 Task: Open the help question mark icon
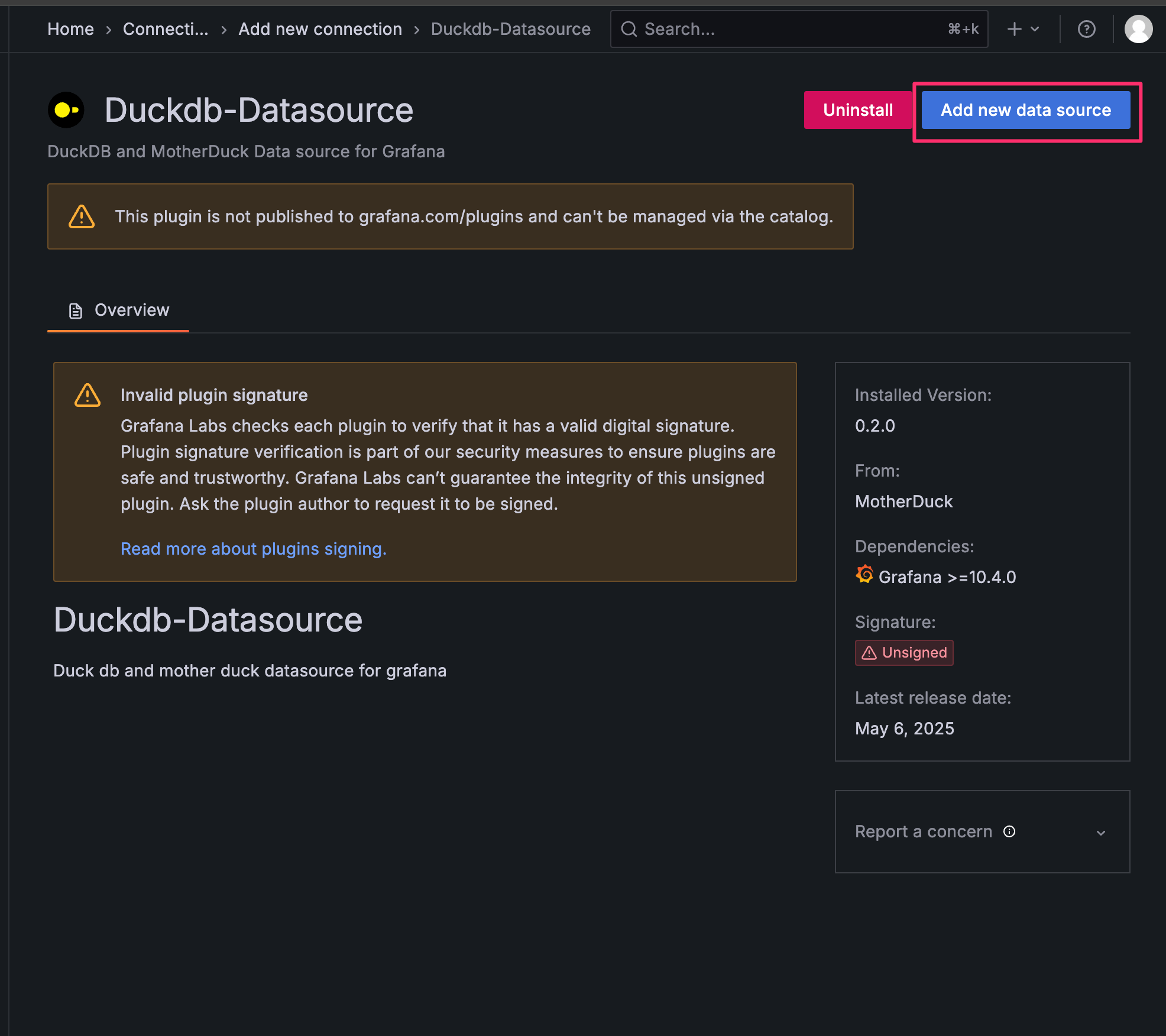[x=1087, y=29]
